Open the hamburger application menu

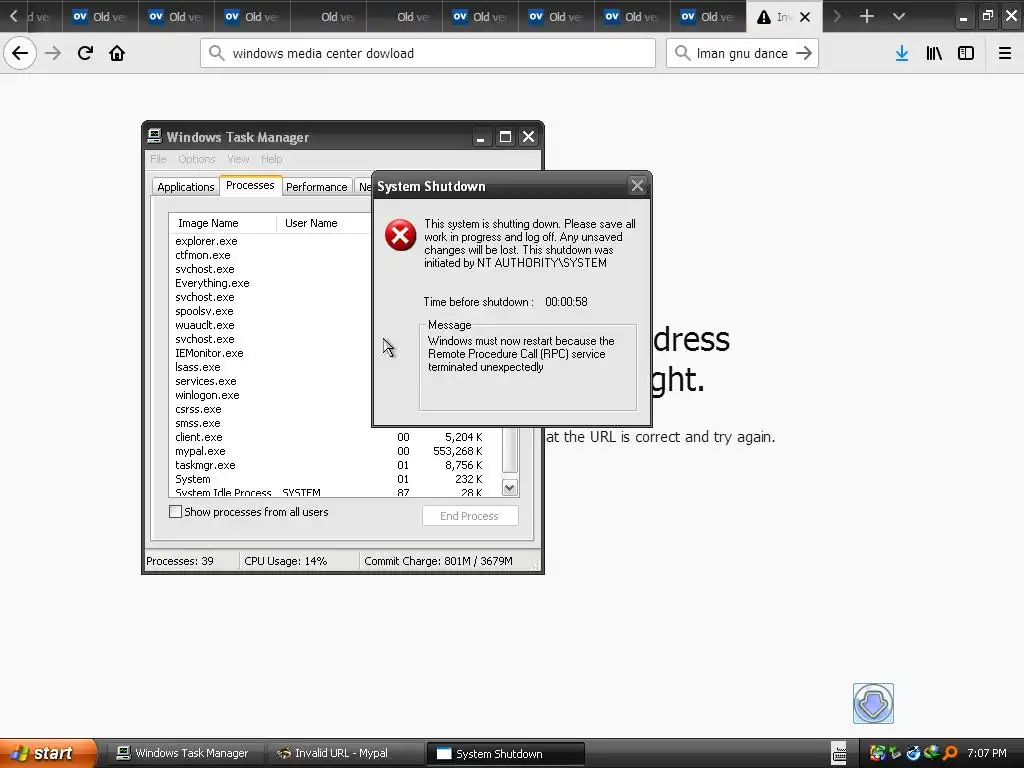click(x=1005, y=54)
